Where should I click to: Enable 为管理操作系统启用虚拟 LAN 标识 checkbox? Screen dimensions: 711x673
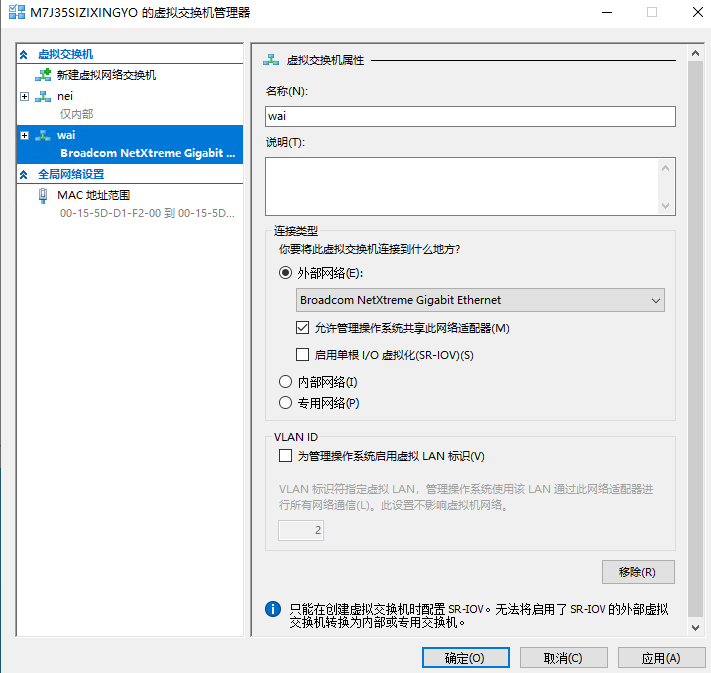285,456
